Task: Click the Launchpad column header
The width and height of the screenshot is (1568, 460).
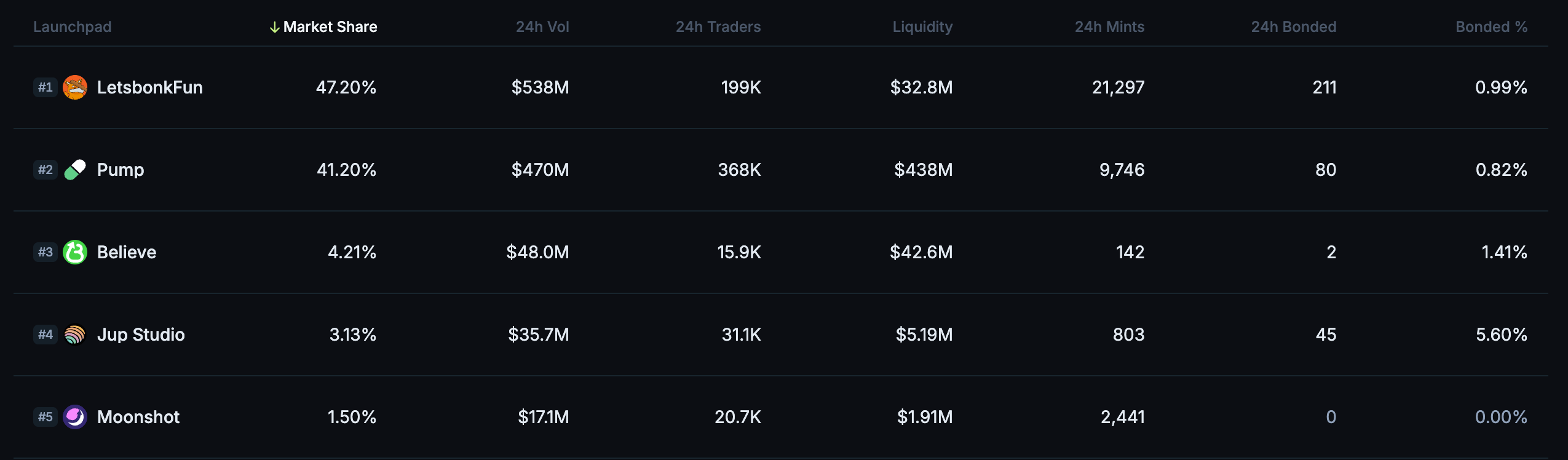Action: coord(73,27)
